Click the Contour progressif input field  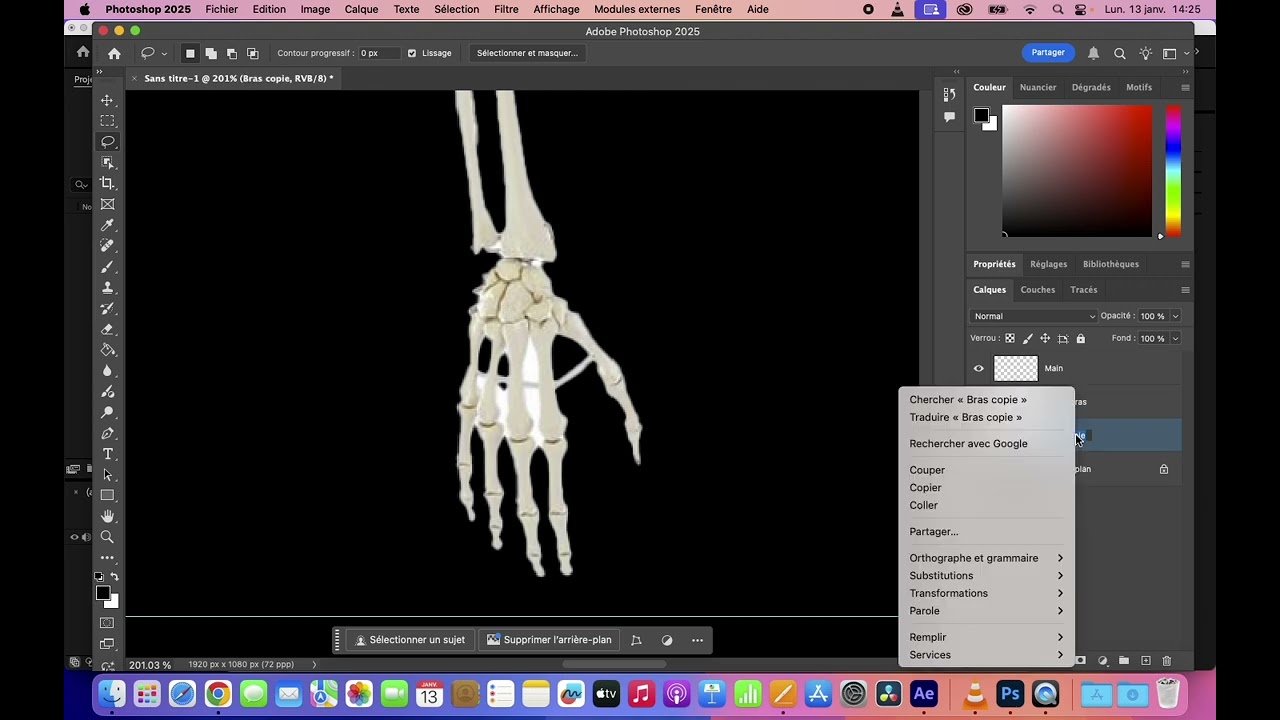379,53
